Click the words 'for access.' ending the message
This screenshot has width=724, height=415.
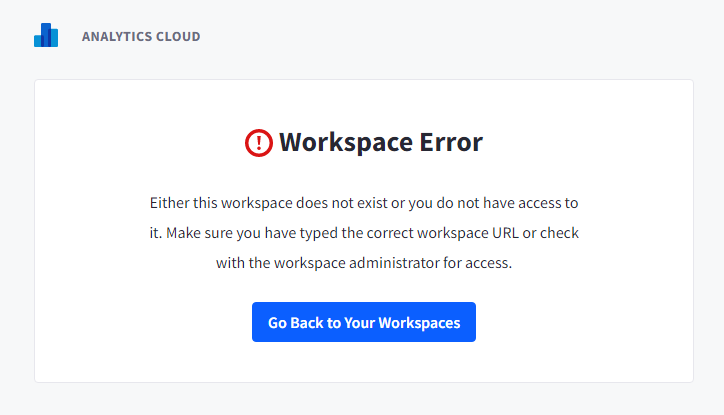point(477,263)
